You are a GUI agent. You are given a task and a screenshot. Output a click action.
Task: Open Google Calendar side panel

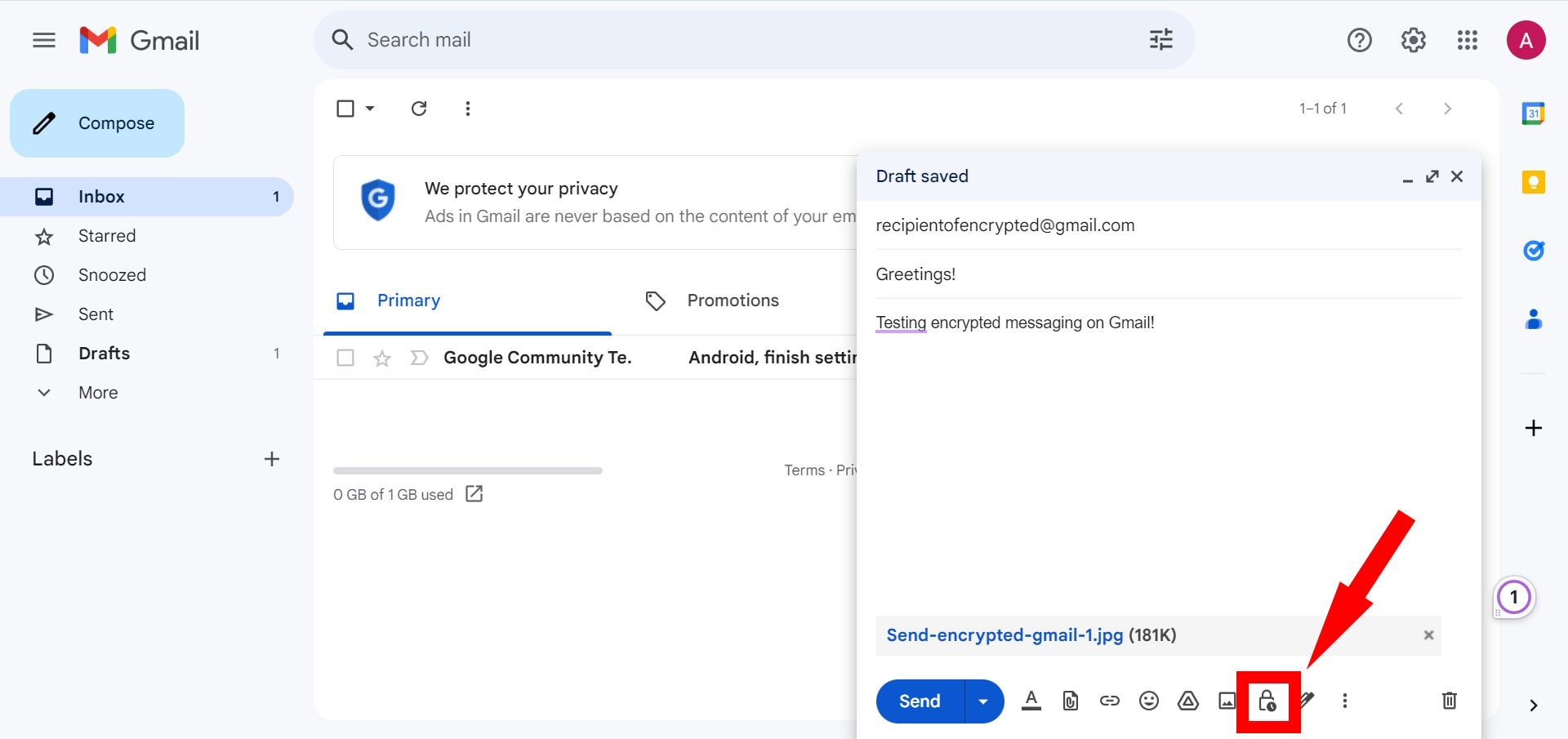pos(1533,114)
